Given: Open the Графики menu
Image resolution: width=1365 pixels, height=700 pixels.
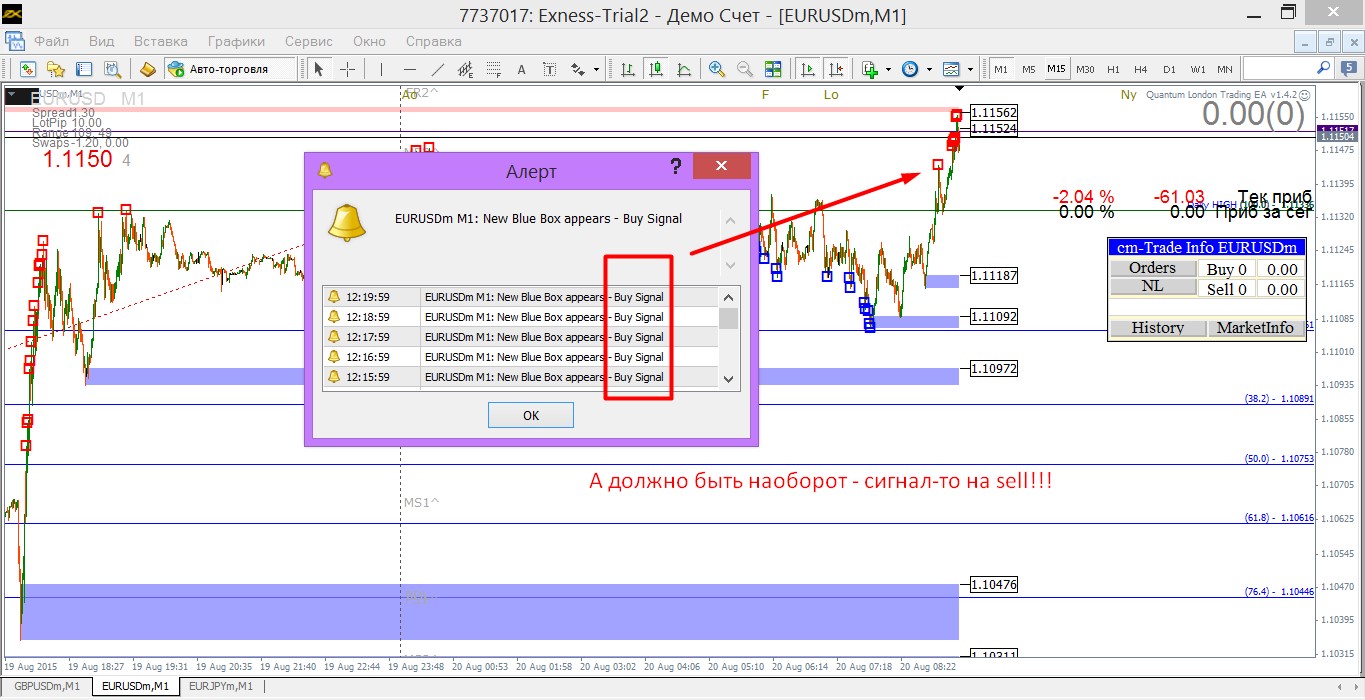Looking at the screenshot, I should 236,41.
